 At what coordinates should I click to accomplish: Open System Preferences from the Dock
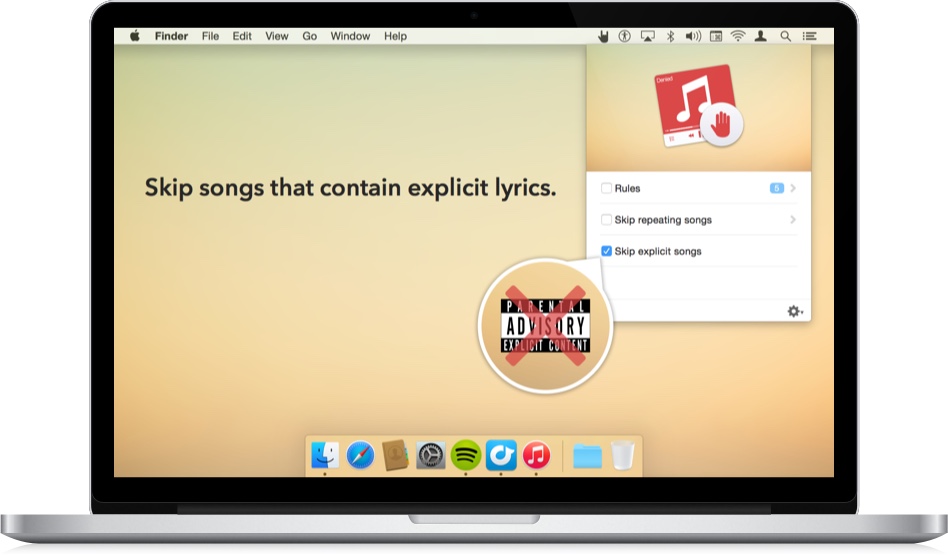pyautogui.click(x=430, y=455)
